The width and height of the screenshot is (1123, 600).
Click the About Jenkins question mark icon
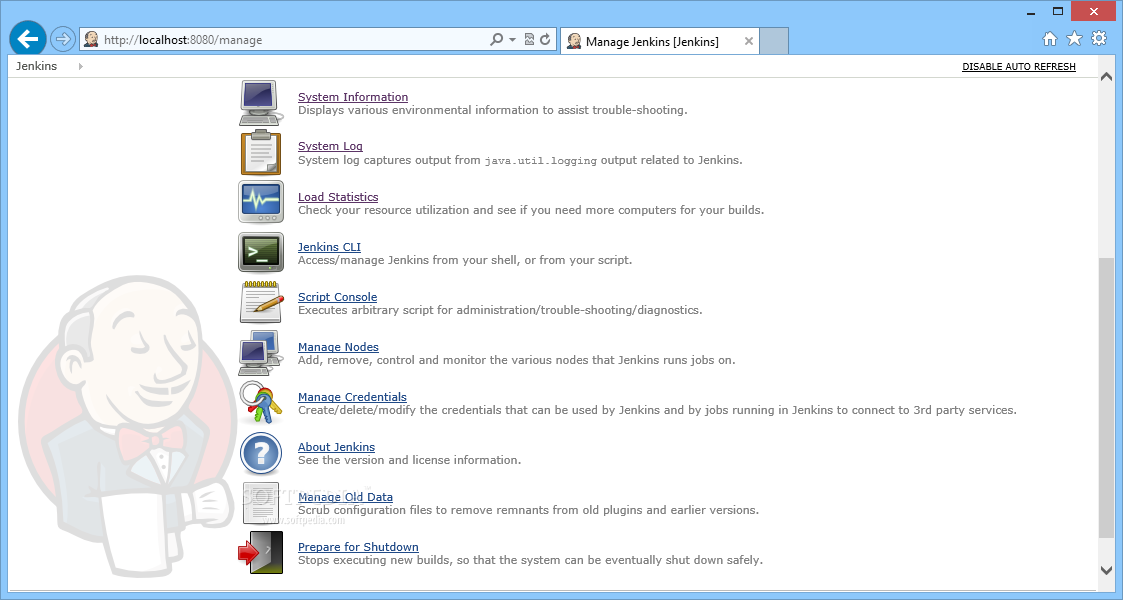coord(261,453)
